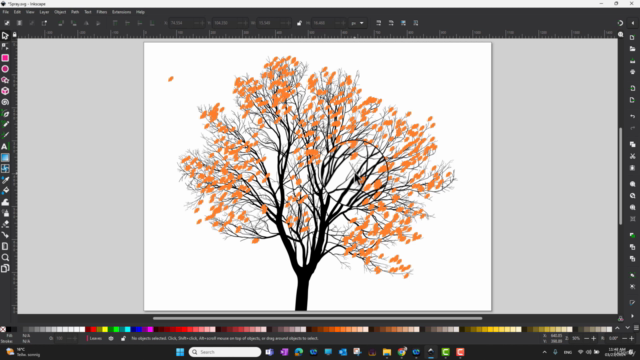640x360 pixels.
Task: Toggle moving patterns with objects
Action: point(416,23)
